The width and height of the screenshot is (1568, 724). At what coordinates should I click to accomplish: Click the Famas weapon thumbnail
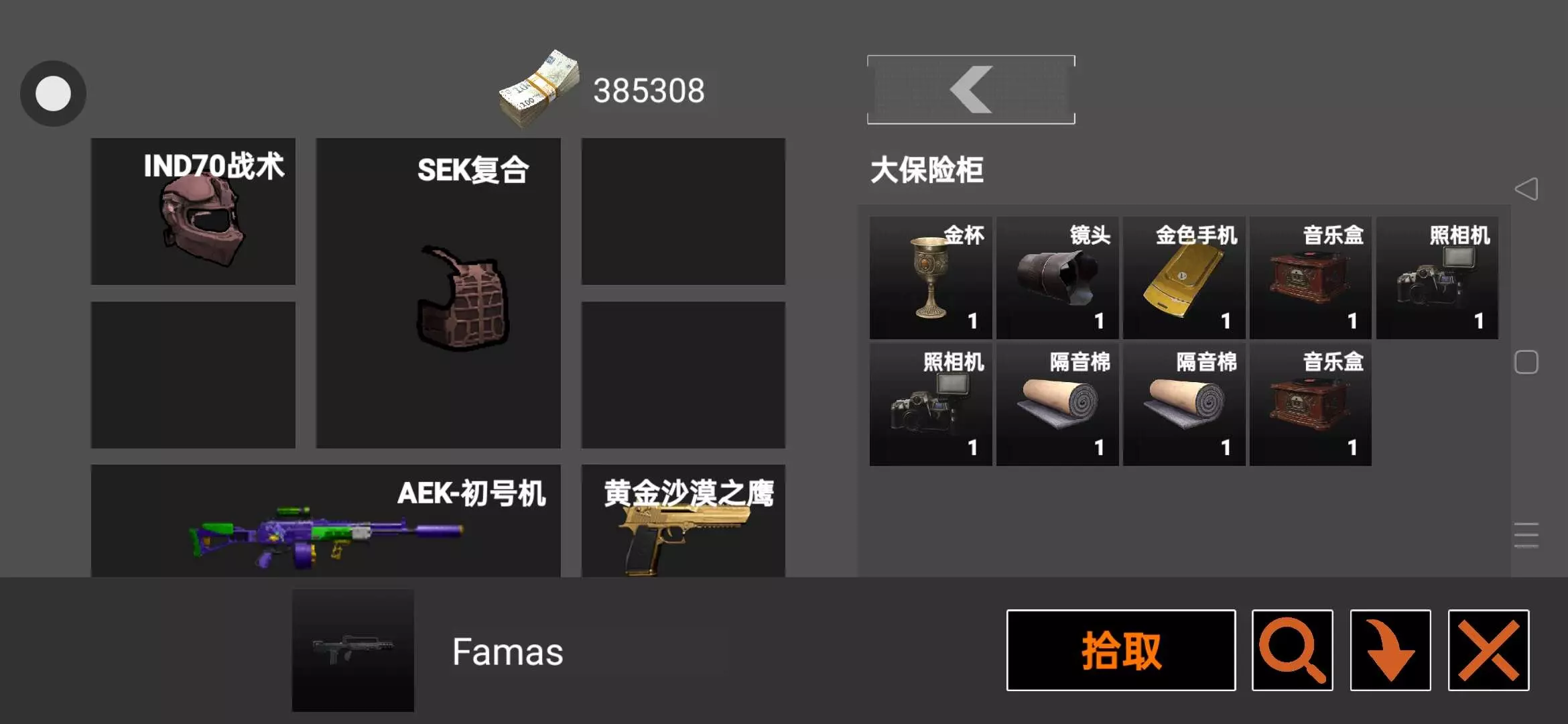353,650
